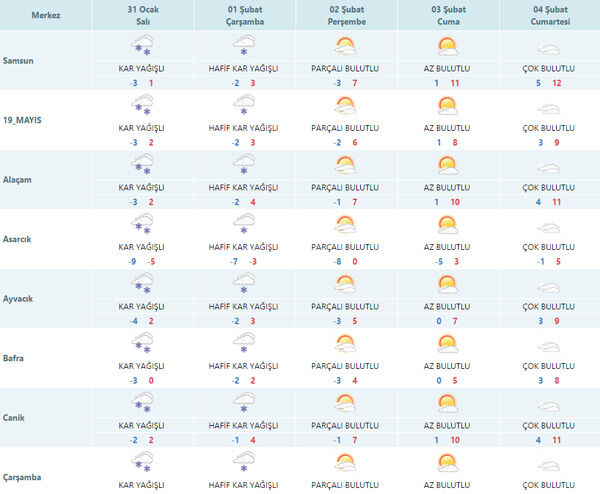The width and height of the screenshot is (600, 494).
Task: Select the 04 Şubat Cumartesi column header
Action: [549, 15]
